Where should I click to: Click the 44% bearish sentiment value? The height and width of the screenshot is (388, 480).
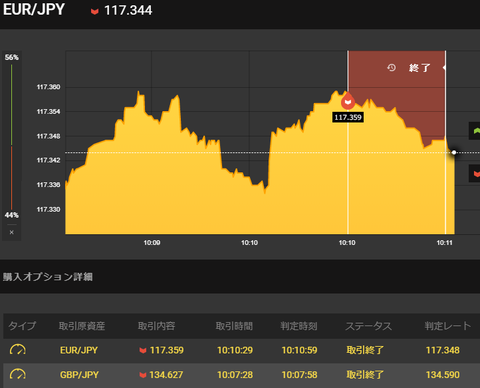pyautogui.click(x=12, y=215)
